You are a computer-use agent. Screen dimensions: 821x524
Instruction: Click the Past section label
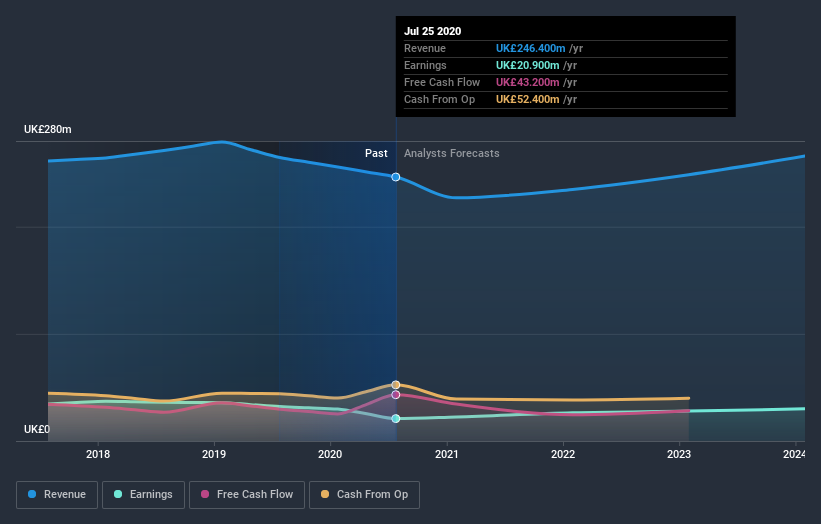point(376,153)
